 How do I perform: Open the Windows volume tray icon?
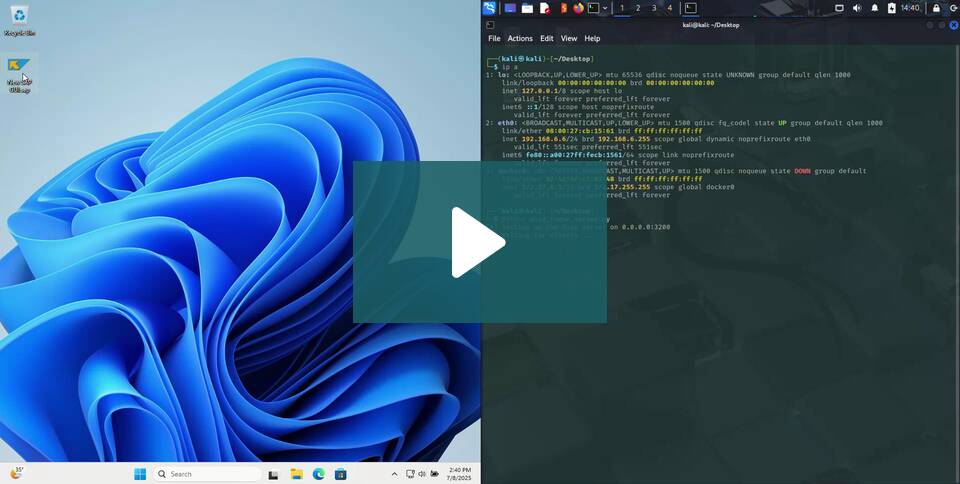422,474
